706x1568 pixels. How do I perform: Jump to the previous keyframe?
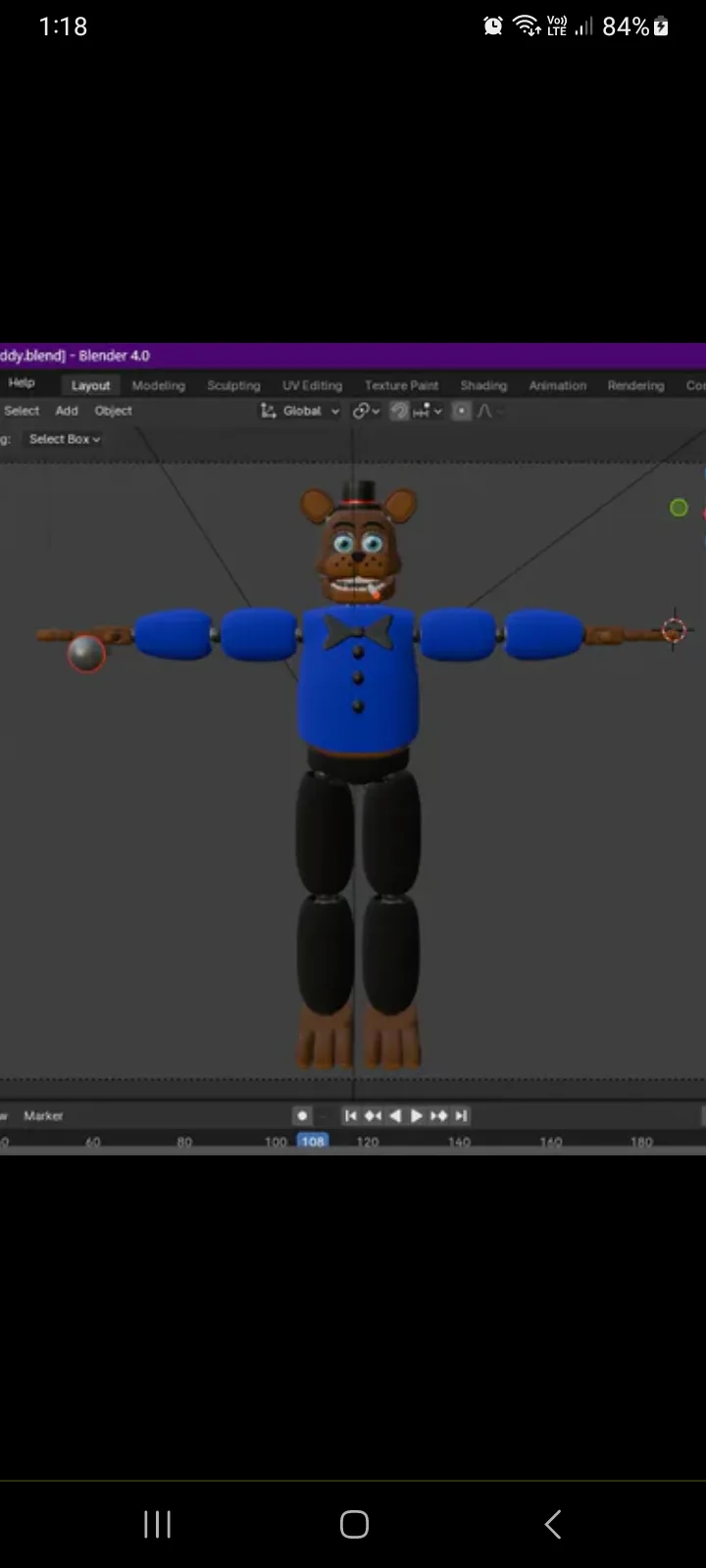coord(373,1115)
